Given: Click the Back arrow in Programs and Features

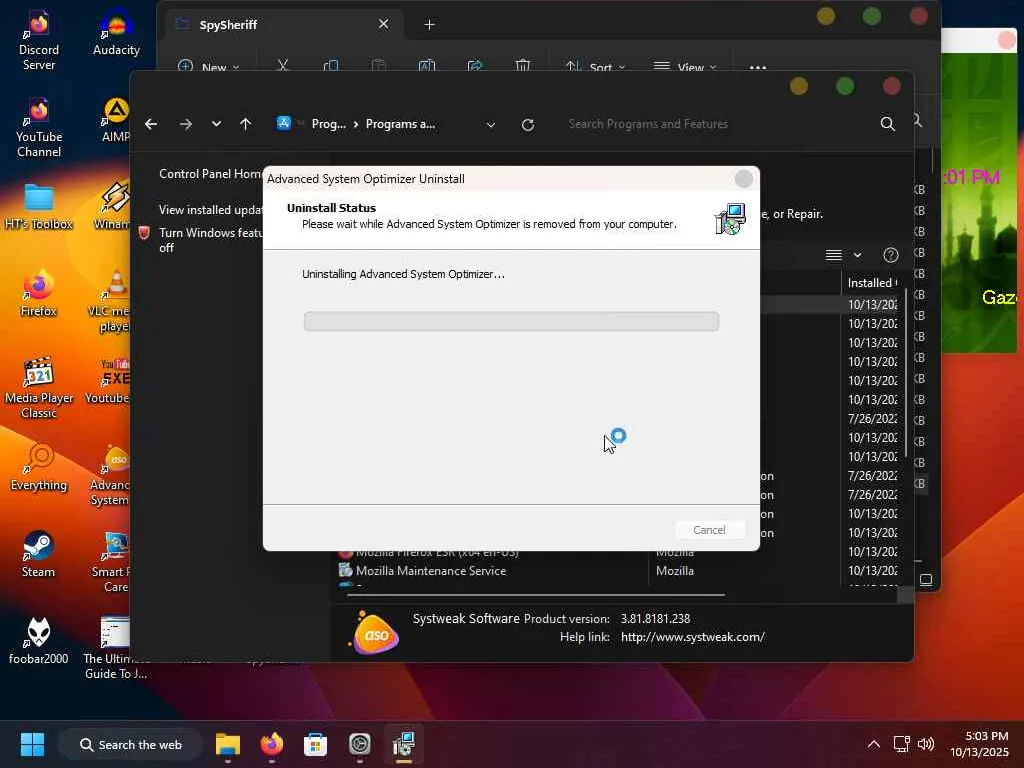Looking at the screenshot, I should coord(151,124).
